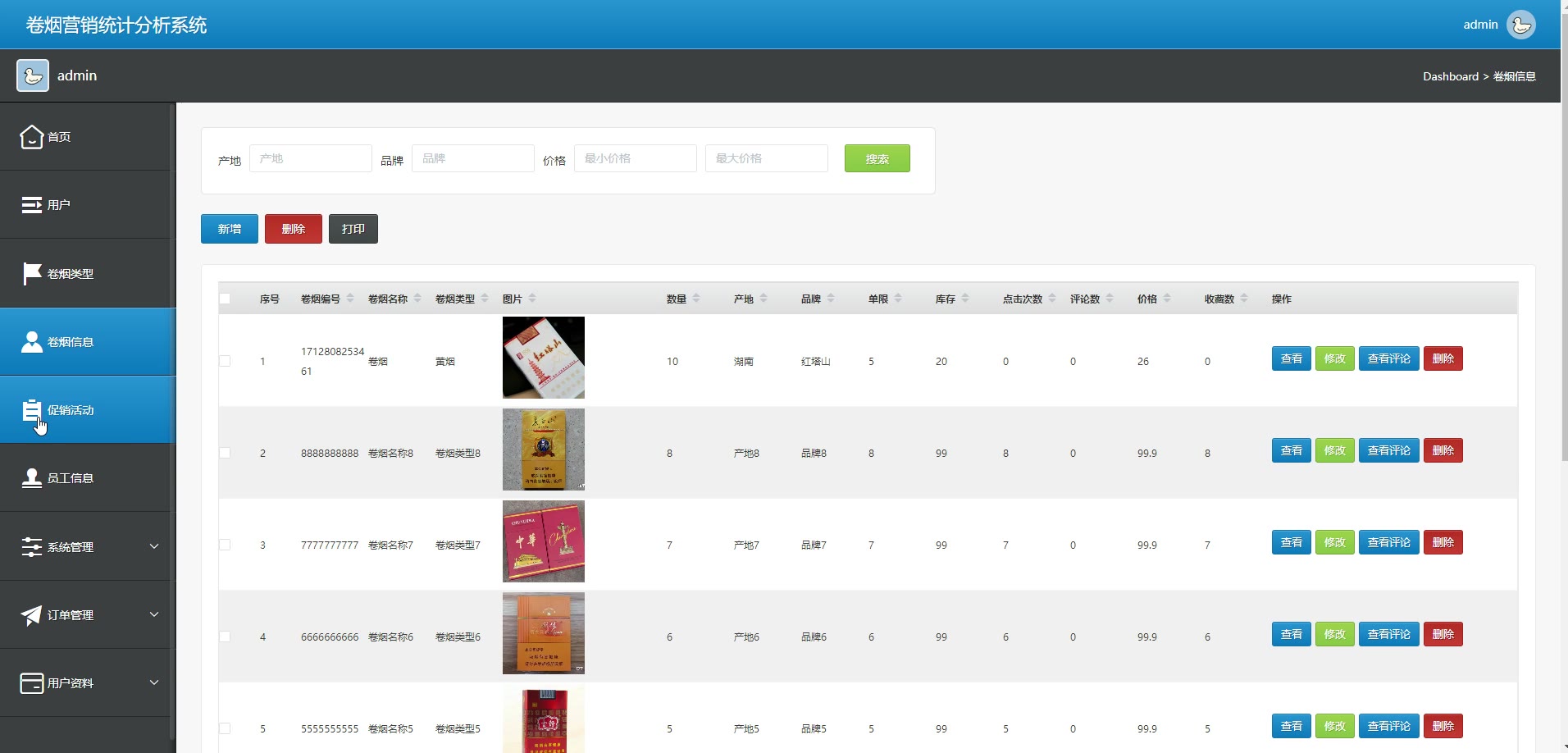1568x753 pixels.
Task: Sort table by 评论数 column arrows
Action: click(1110, 299)
